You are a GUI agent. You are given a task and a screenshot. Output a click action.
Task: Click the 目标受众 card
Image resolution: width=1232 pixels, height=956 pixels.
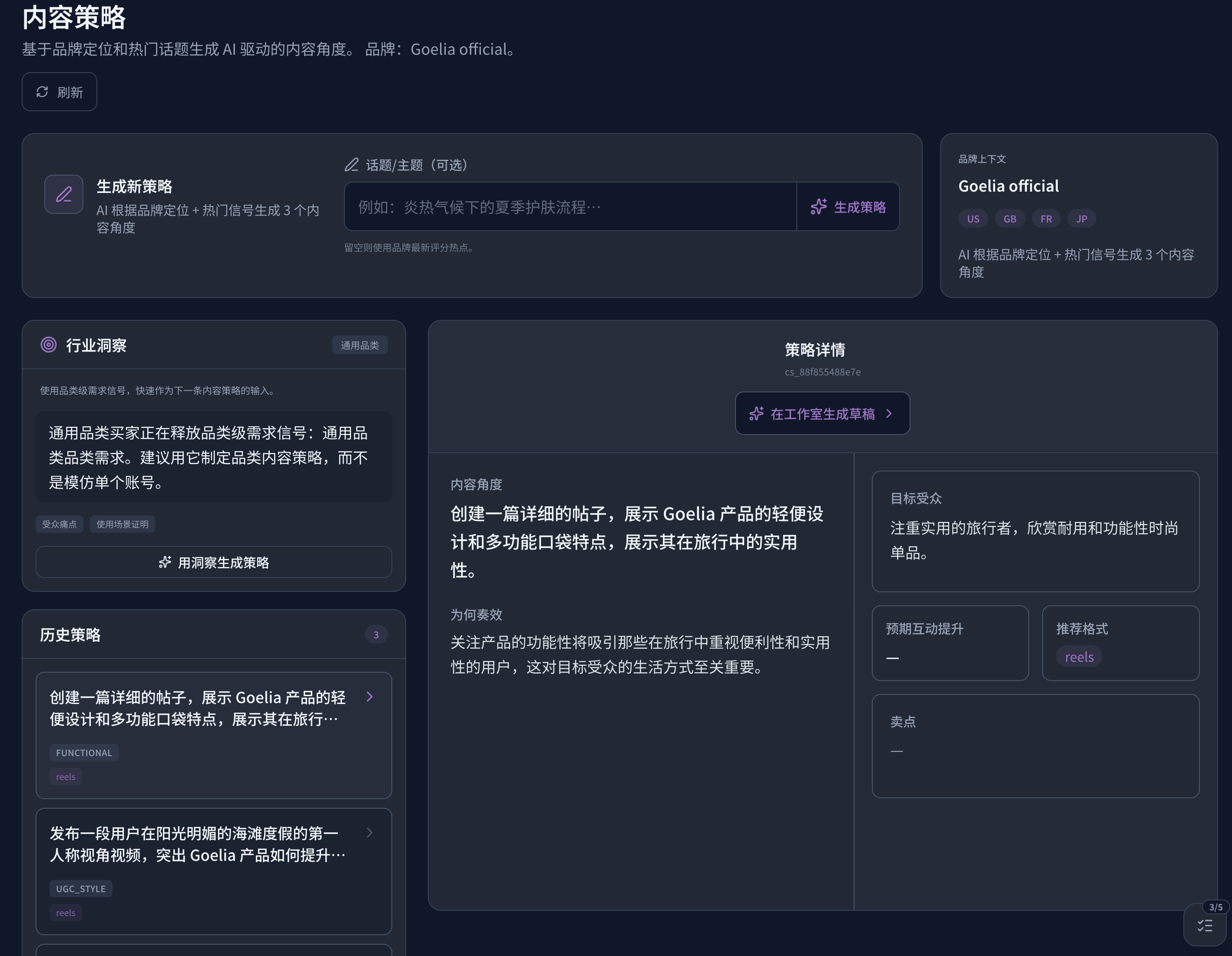(x=1036, y=531)
